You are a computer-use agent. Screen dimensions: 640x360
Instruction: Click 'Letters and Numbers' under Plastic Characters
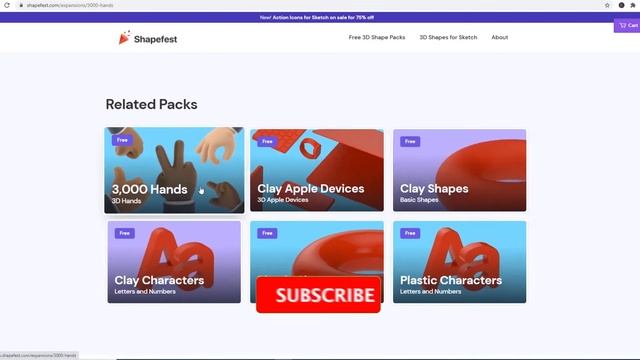tap(431, 291)
